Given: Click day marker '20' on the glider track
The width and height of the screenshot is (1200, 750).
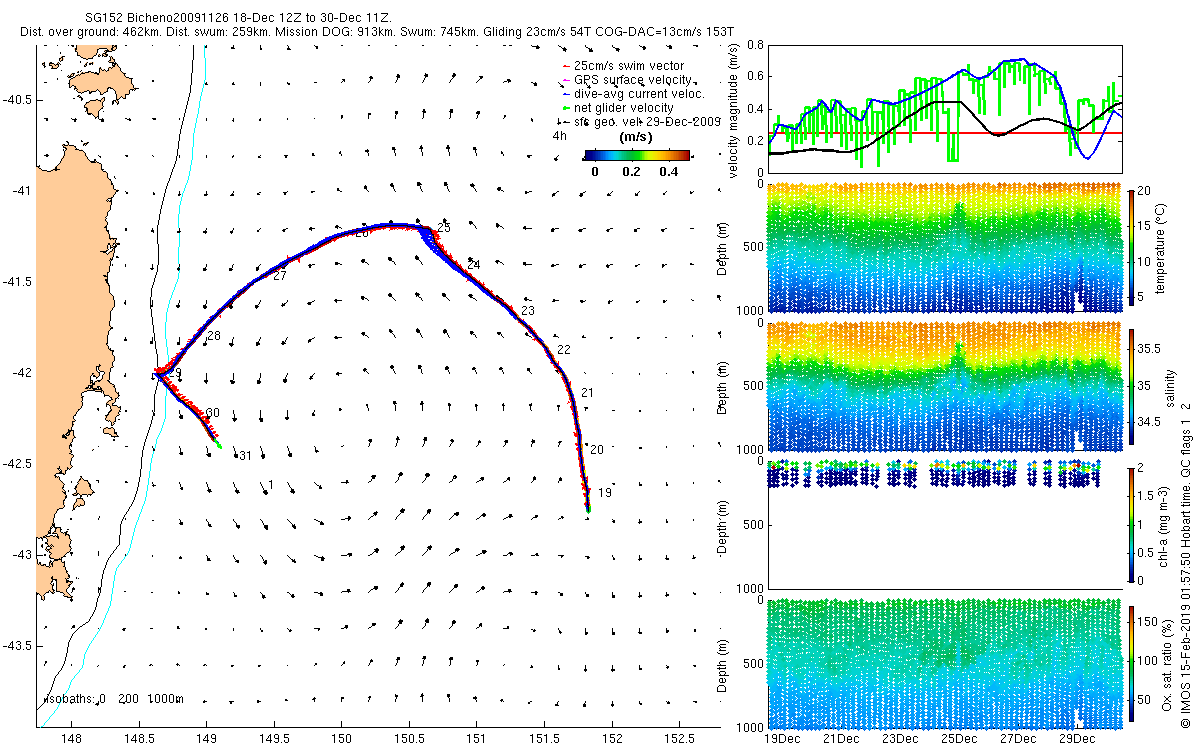Looking at the screenshot, I should click(x=597, y=450).
